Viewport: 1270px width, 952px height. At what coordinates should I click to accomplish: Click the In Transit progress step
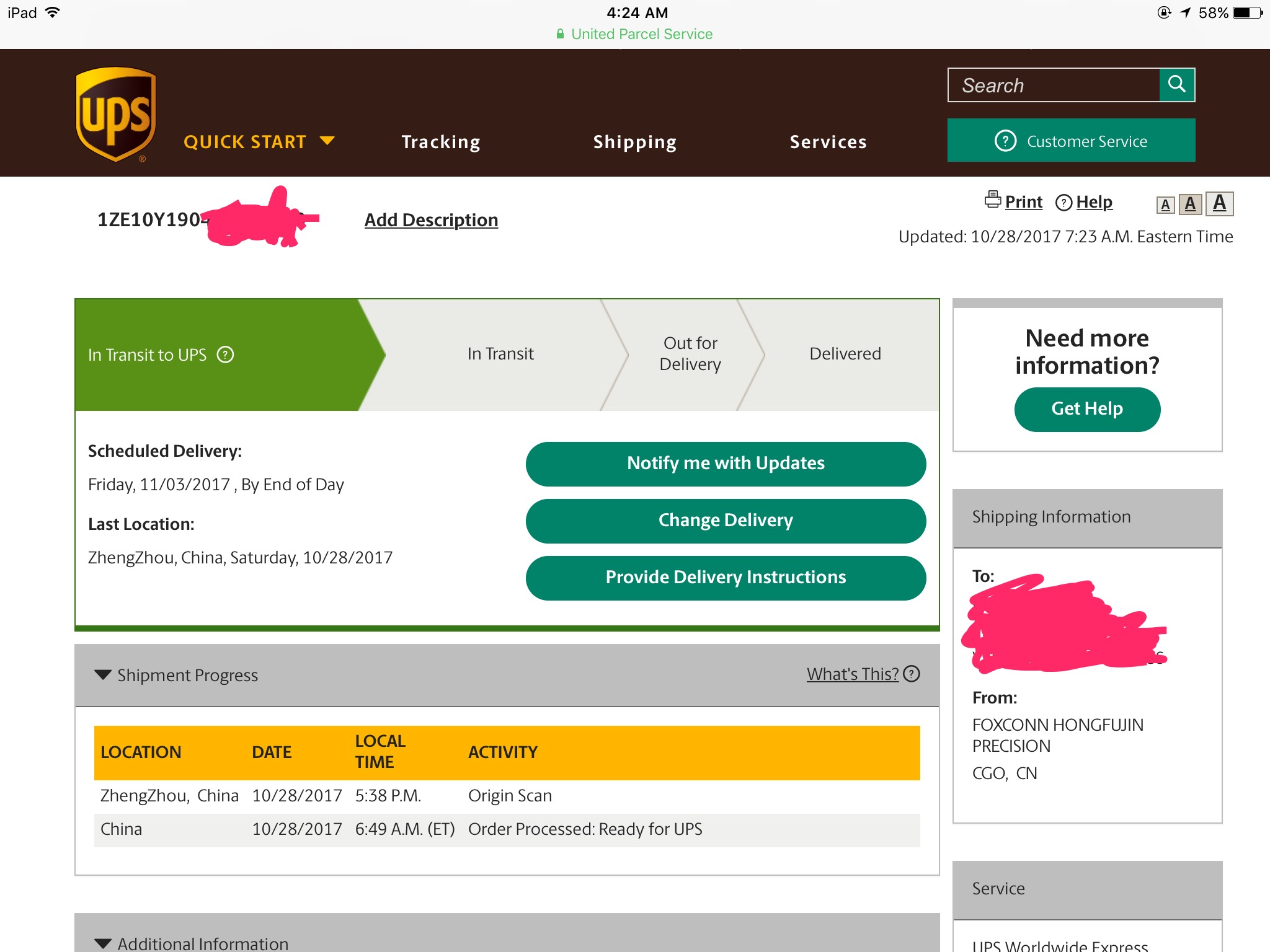tap(500, 354)
